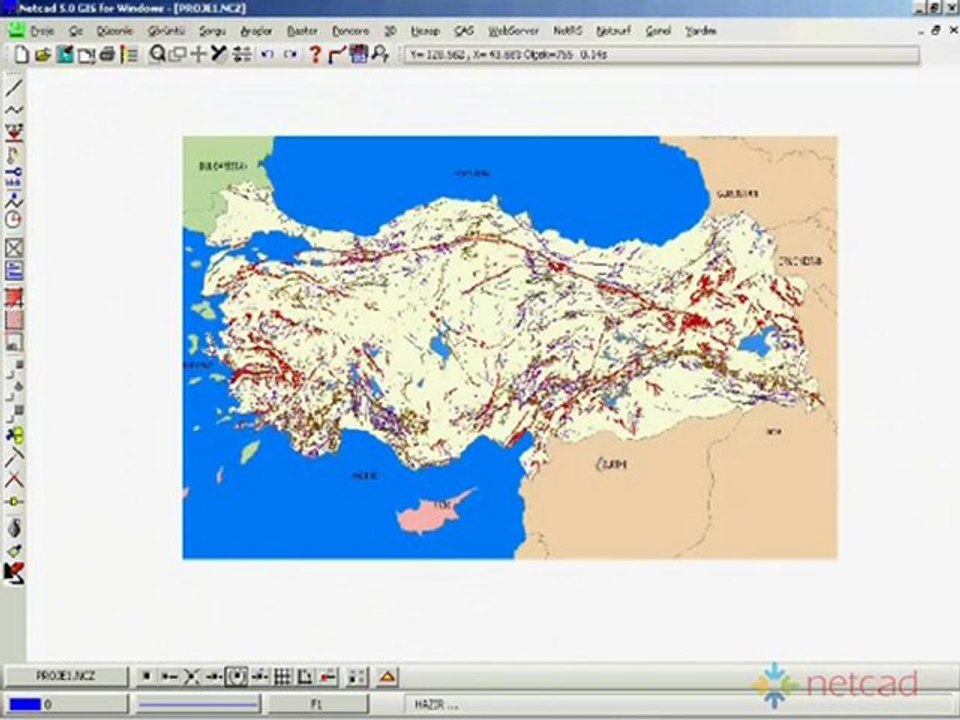960x720 pixels.
Task: Open the Yardım help menu
Action: (700, 31)
